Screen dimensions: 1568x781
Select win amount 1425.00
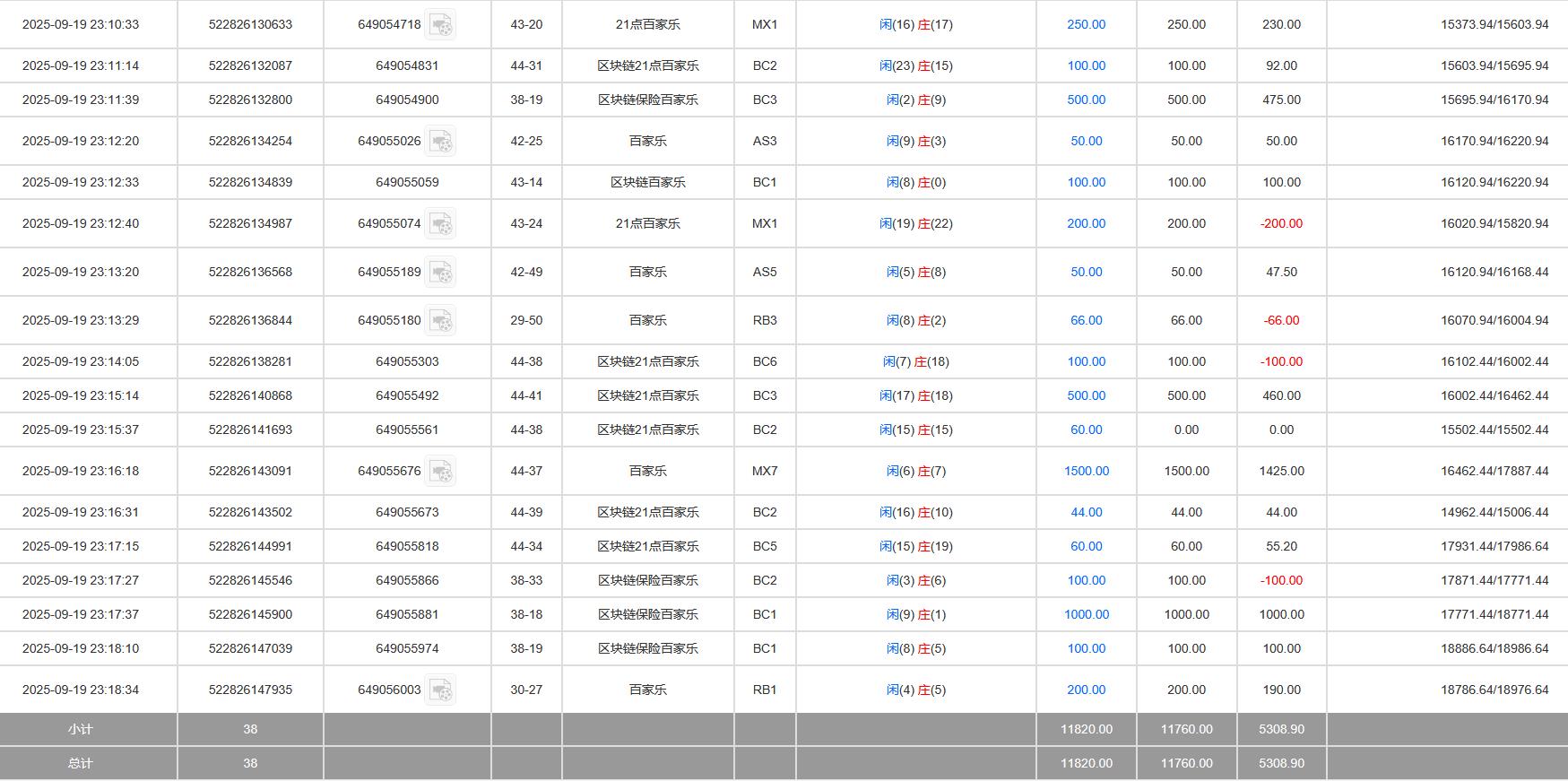(1281, 471)
